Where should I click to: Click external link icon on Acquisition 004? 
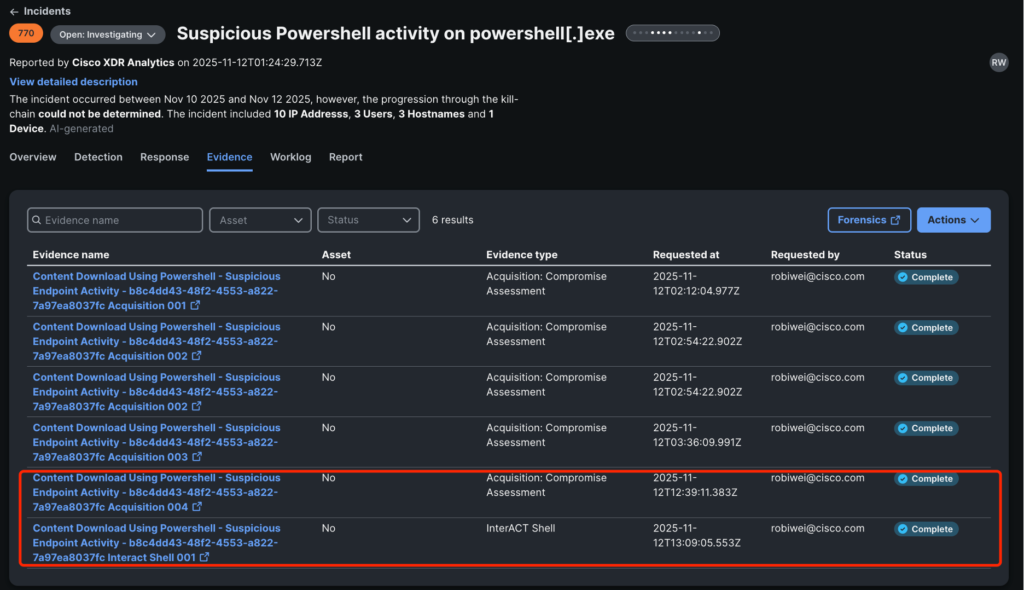(195, 507)
